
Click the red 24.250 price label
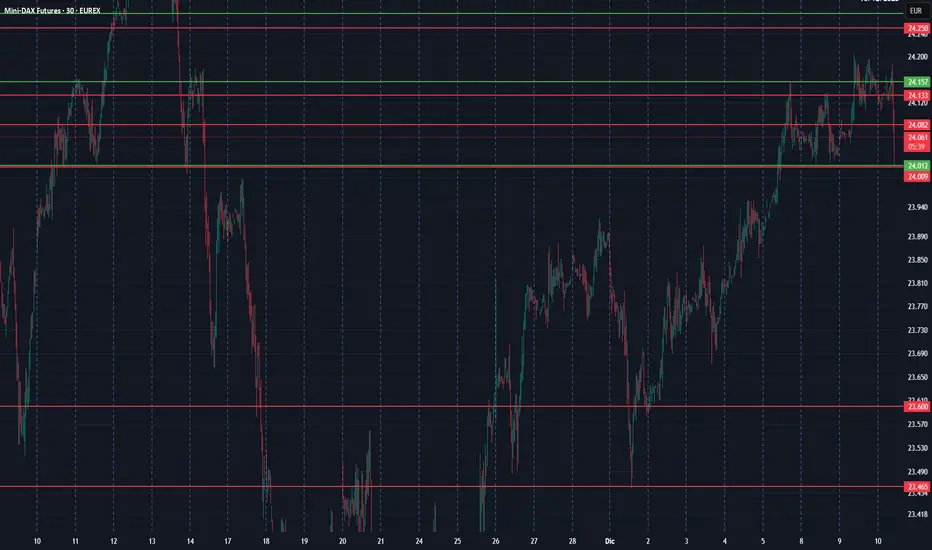pos(916,28)
